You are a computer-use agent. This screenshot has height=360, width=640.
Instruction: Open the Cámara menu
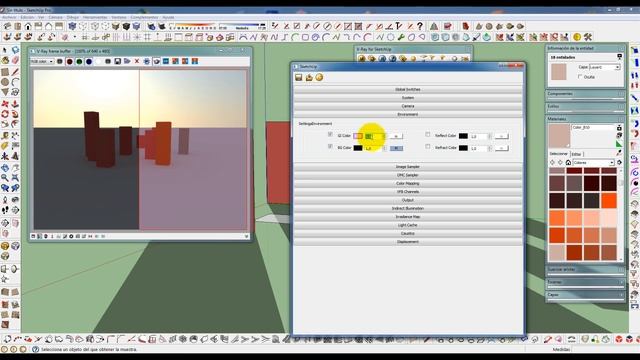click(x=56, y=18)
